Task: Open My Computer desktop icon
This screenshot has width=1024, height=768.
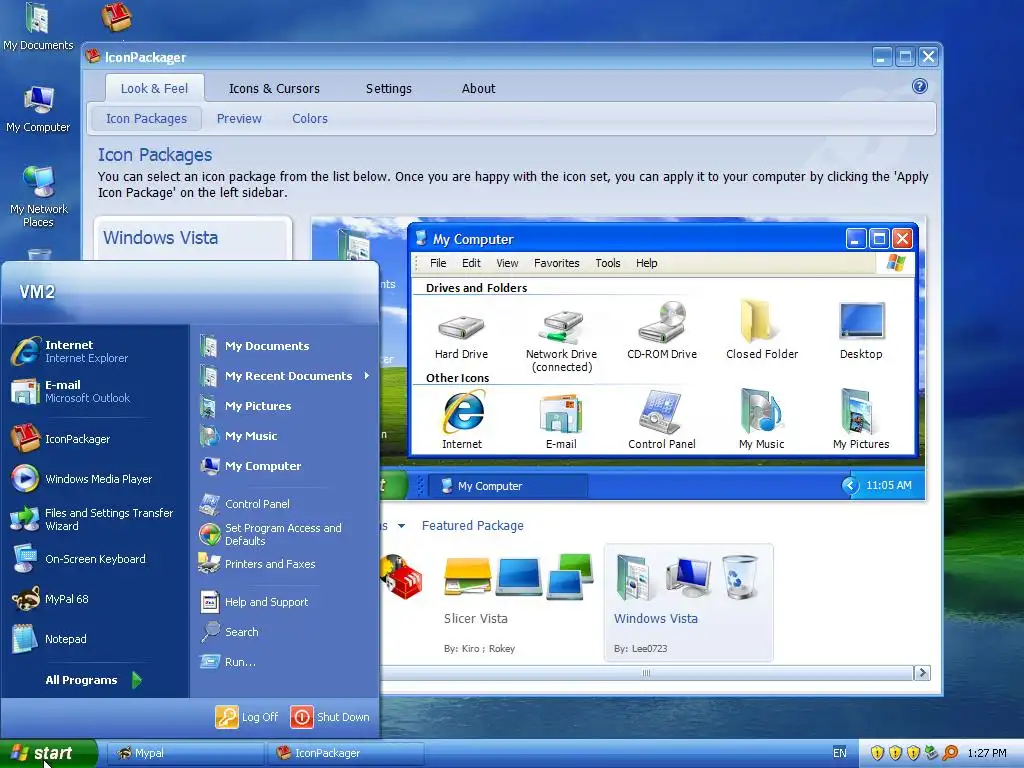Action: (x=38, y=108)
